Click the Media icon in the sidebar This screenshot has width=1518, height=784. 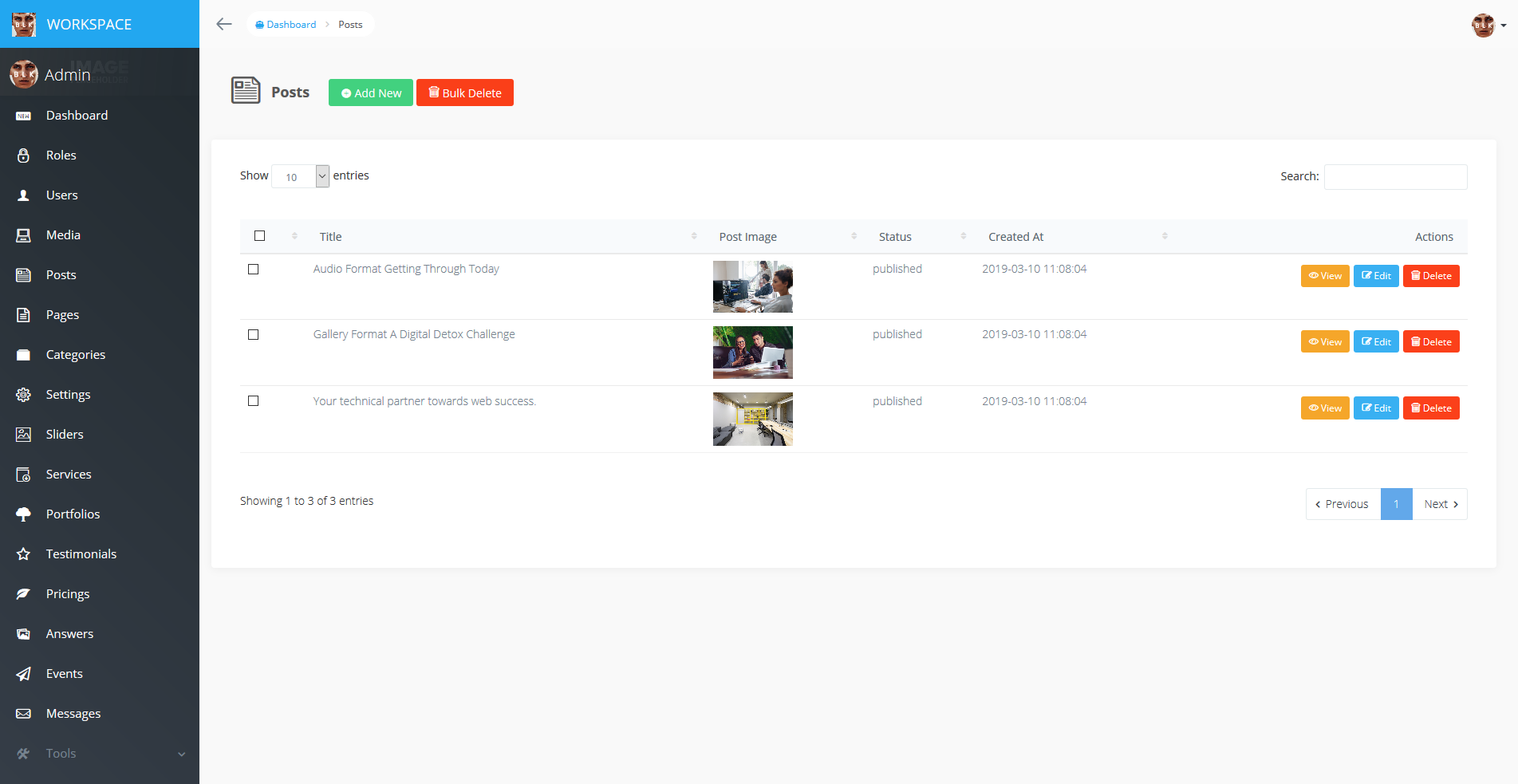[23, 234]
